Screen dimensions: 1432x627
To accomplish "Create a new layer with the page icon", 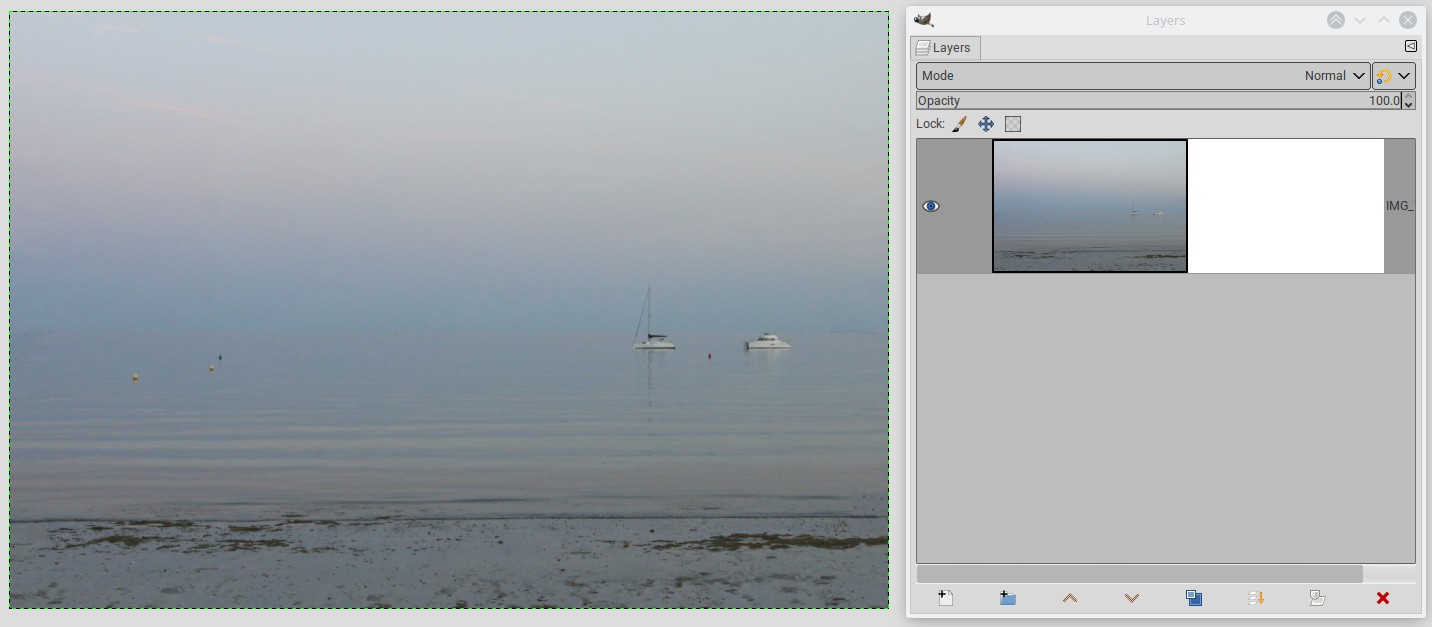I will [x=945, y=598].
